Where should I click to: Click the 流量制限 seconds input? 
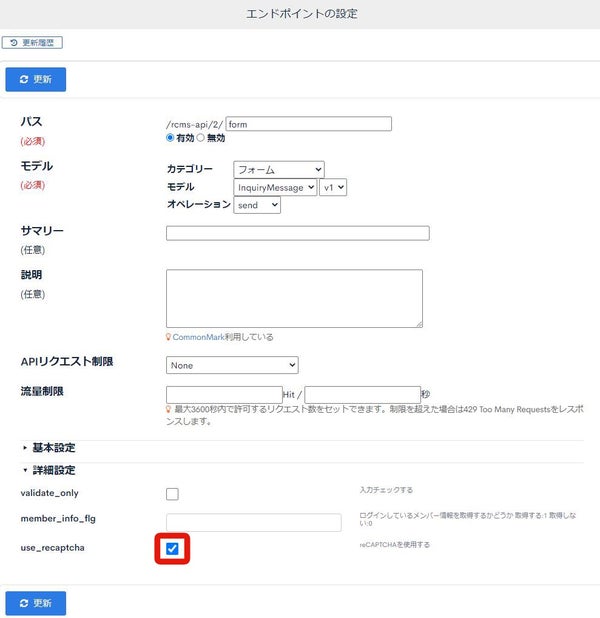coord(362,395)
